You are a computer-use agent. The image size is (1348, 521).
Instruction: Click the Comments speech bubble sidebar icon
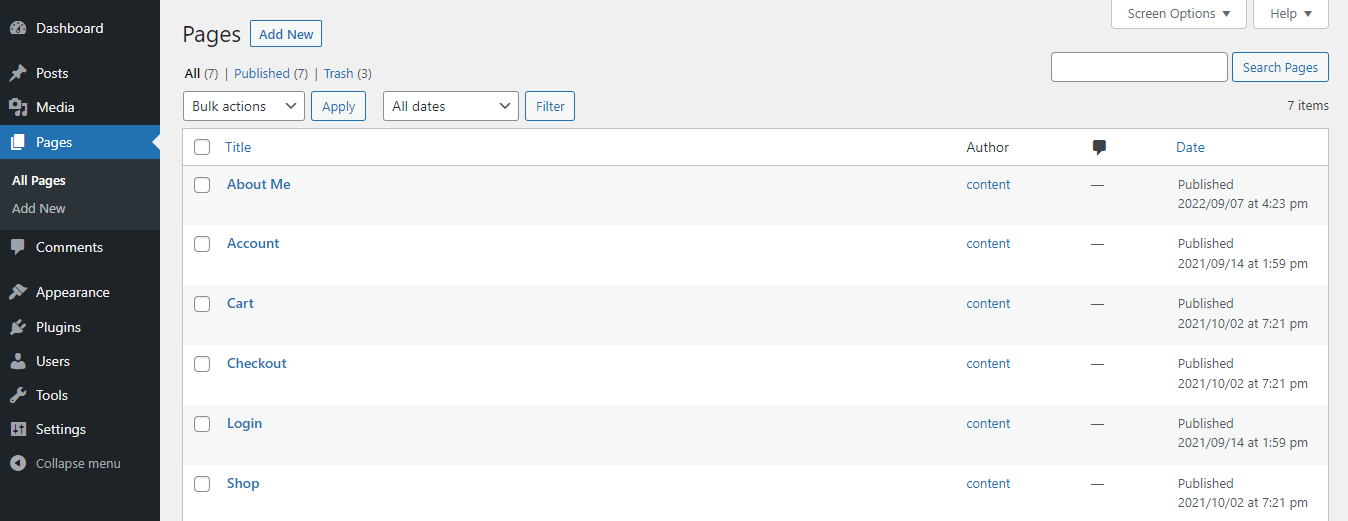click(x=18, y=247)
